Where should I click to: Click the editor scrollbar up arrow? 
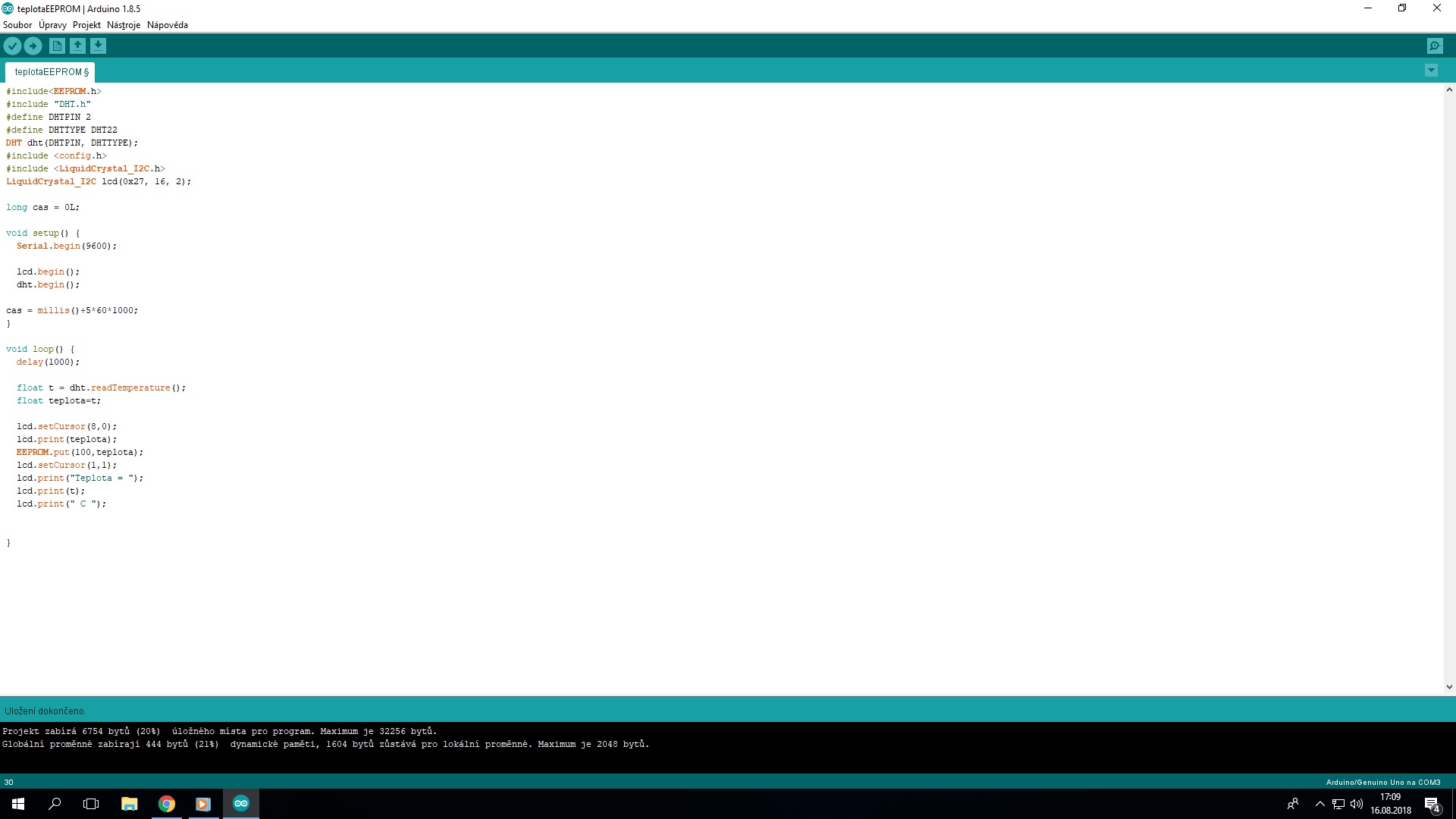(1449, 89)
